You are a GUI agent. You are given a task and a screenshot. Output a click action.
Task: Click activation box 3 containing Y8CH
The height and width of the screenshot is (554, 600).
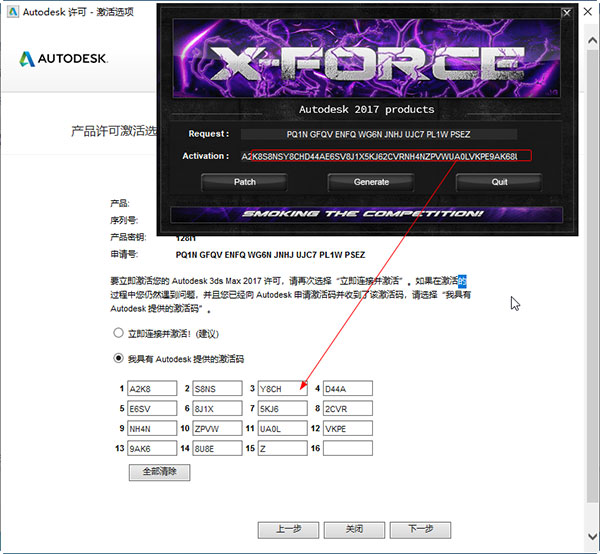[283, 388]
